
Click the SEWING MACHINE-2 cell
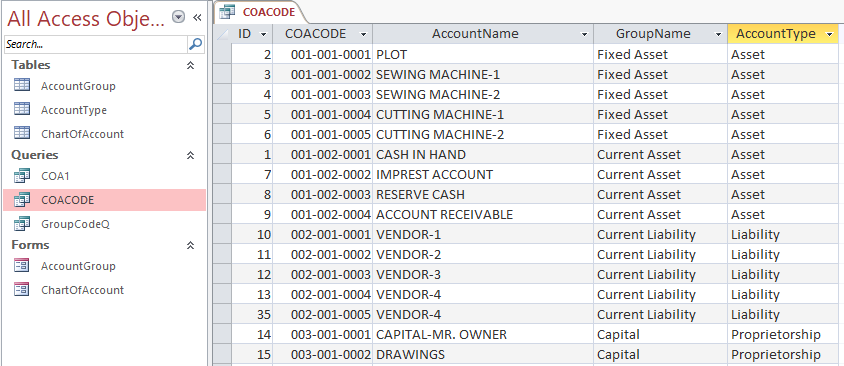pos(483,94)
